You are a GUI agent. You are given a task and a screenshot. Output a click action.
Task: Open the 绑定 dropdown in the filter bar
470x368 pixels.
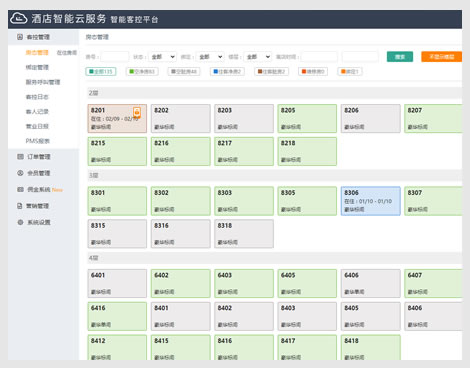click(210, 57)
